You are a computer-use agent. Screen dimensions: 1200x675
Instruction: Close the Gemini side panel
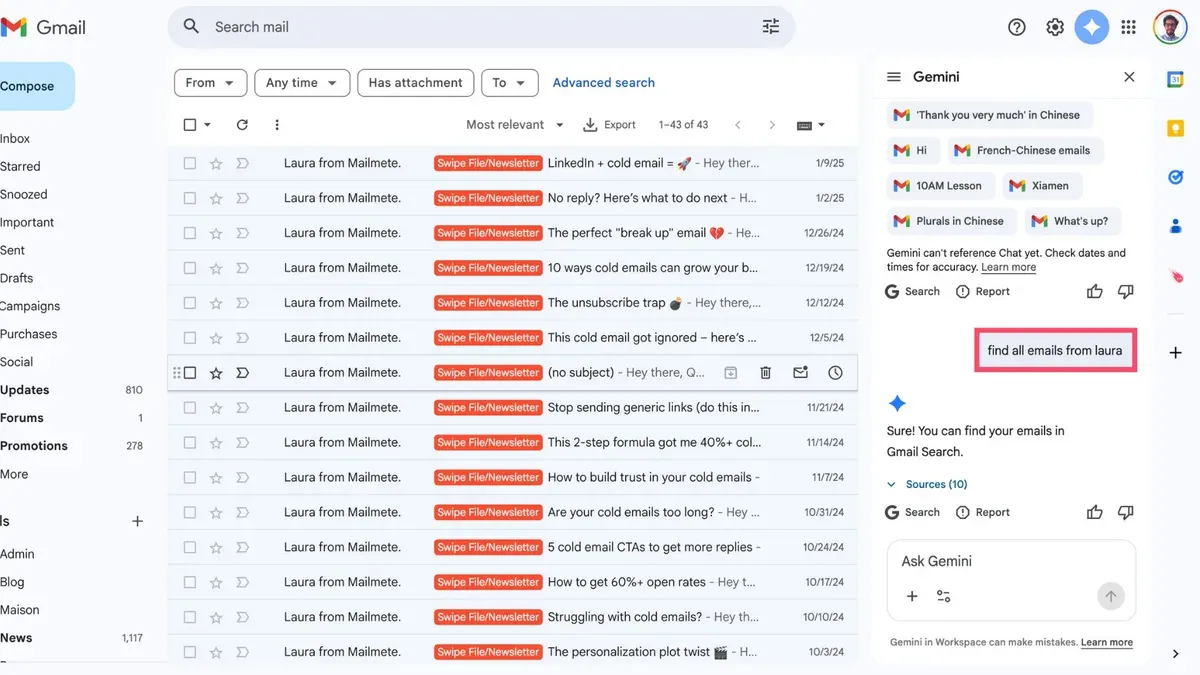point(1129,77)
